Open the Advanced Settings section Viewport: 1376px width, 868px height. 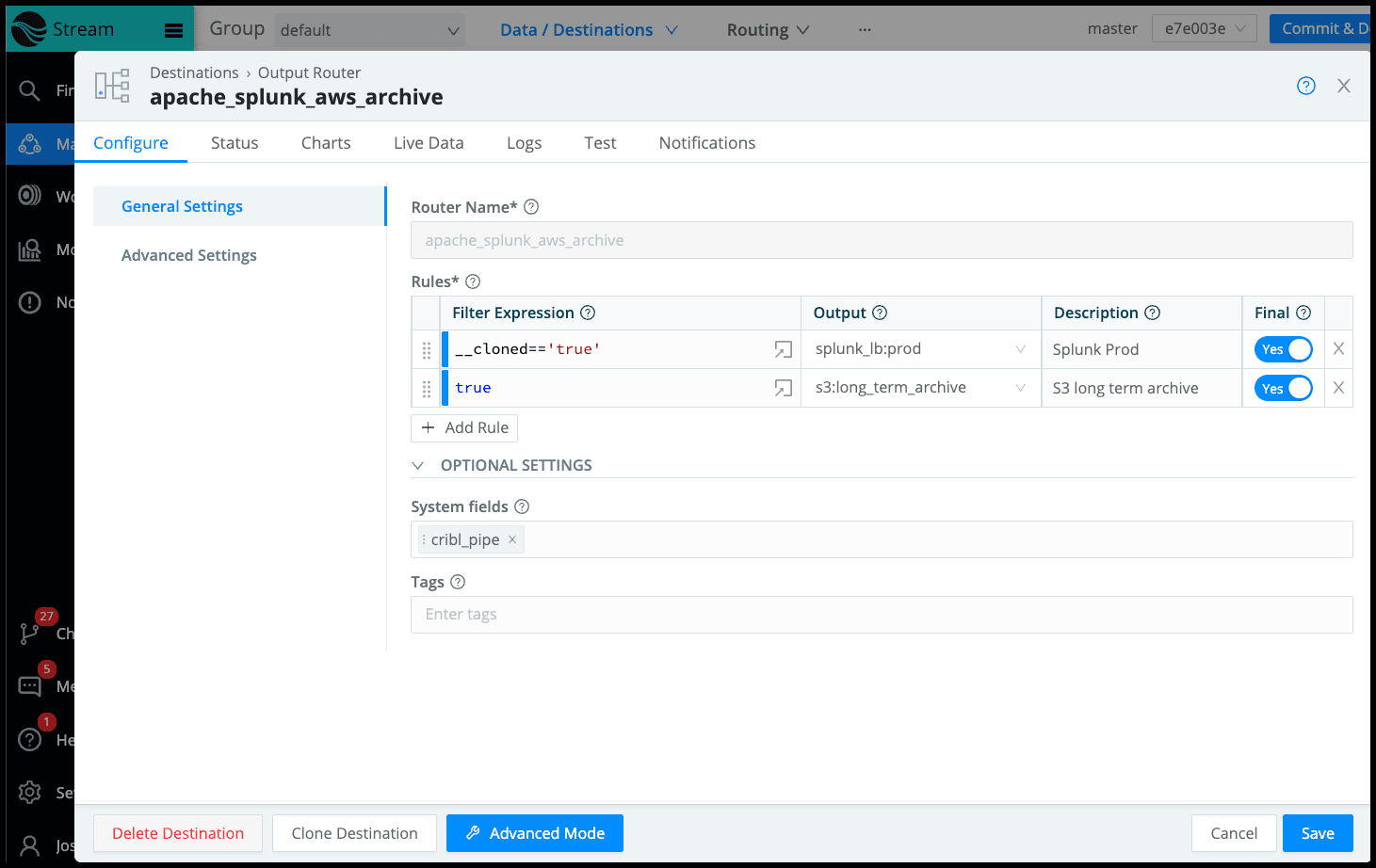click(189, 255)
